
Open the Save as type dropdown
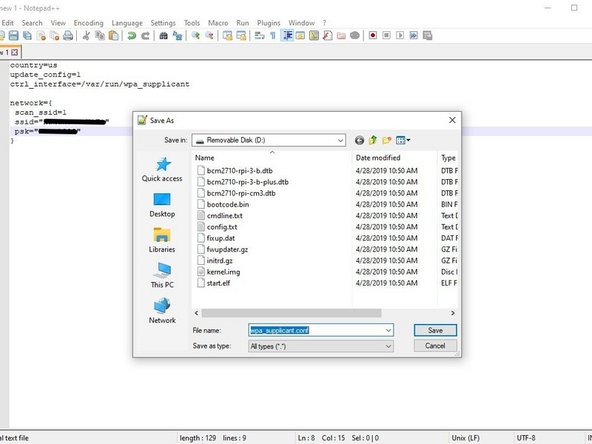(321, 346)
